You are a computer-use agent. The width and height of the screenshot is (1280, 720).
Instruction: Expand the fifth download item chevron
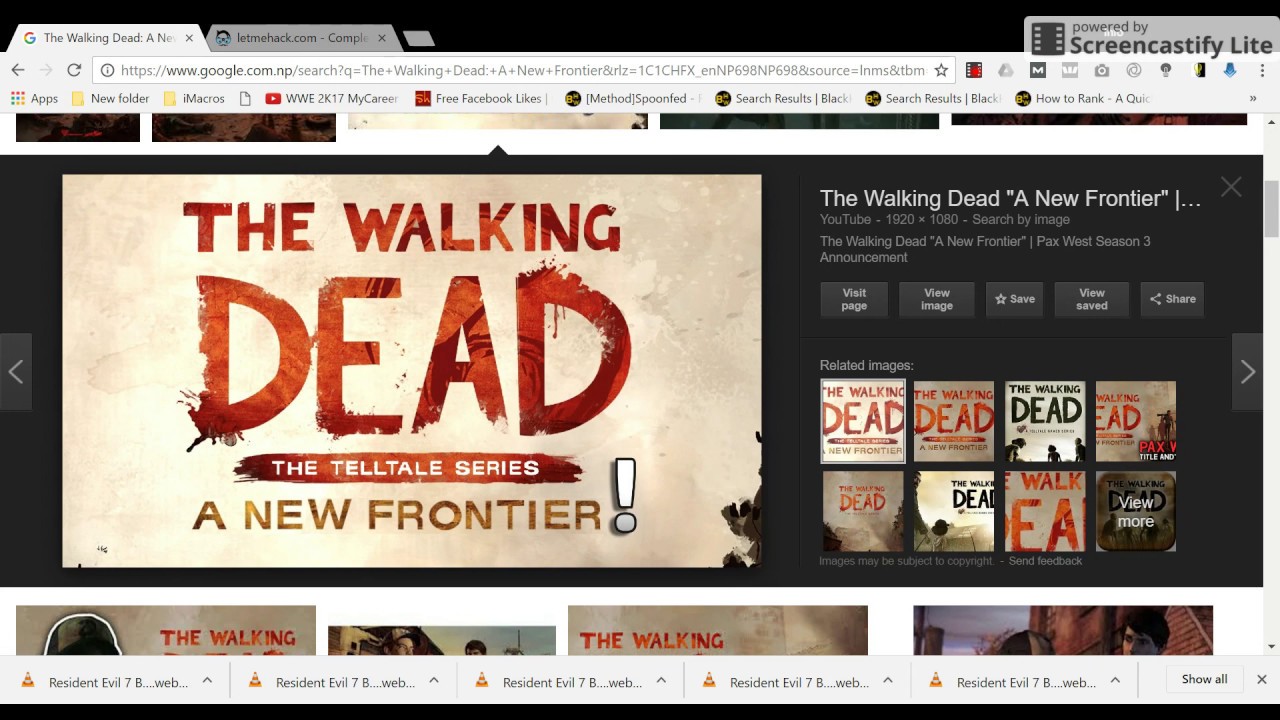pyautogui.click(x=1115, y=680)
